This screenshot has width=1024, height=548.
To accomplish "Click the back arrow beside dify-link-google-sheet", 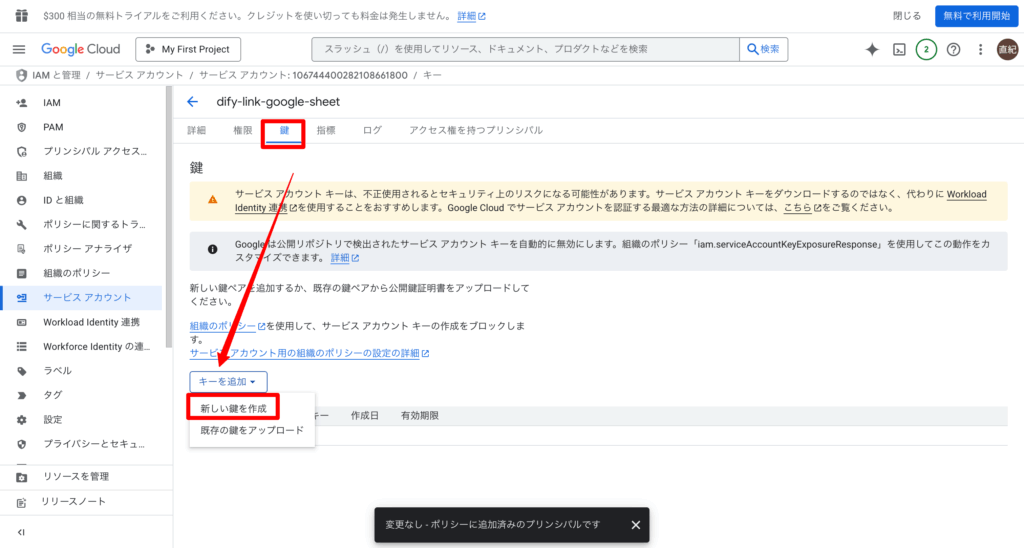I will (192, 102).
